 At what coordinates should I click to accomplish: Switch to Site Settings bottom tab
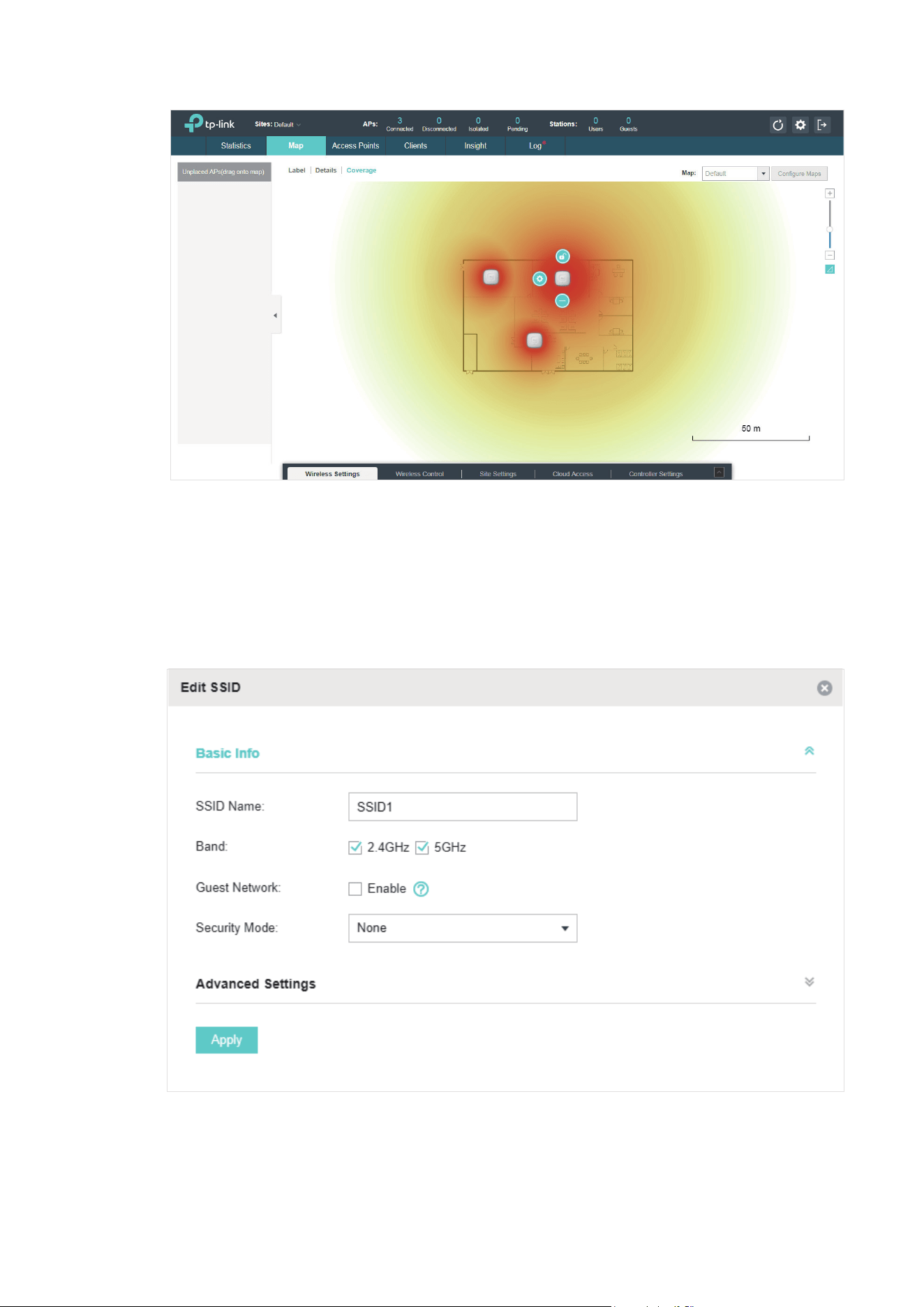click(x=498, y=473)
